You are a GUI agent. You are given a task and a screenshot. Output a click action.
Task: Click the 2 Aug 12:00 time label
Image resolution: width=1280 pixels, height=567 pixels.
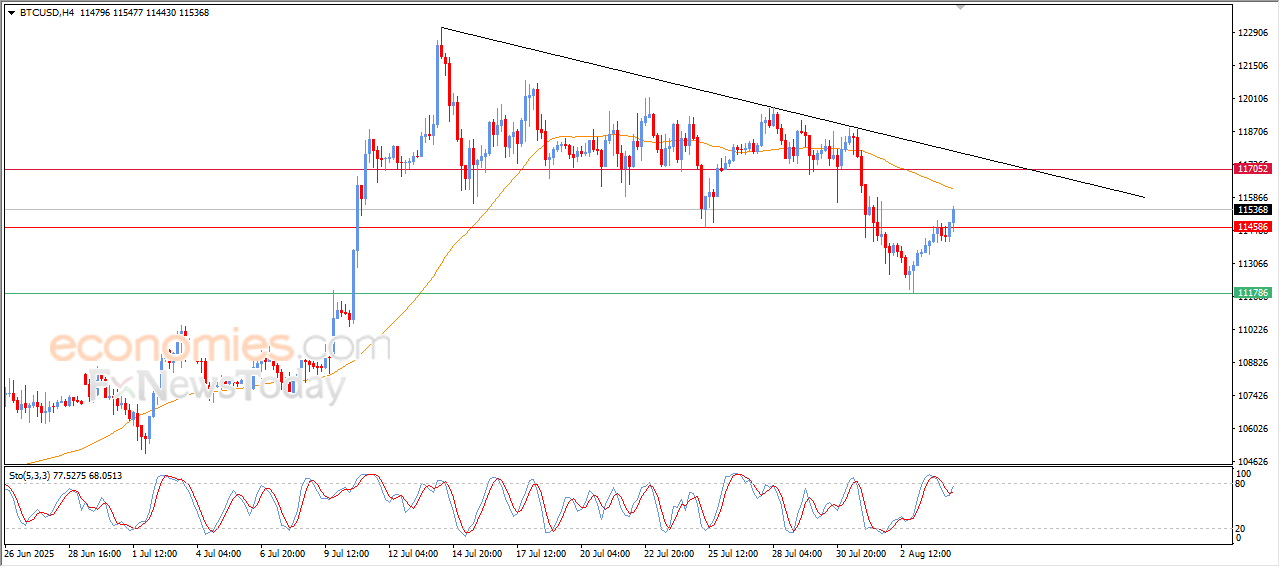926,553
